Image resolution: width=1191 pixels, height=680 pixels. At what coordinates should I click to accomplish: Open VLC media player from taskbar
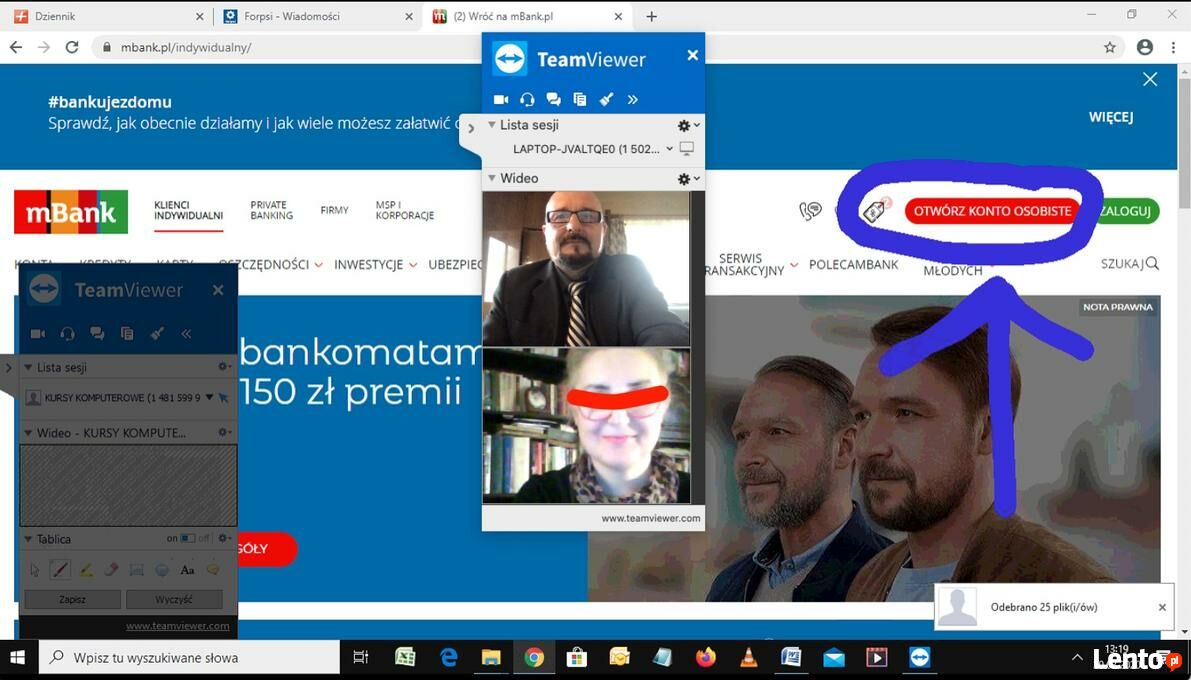coord(748,657)
